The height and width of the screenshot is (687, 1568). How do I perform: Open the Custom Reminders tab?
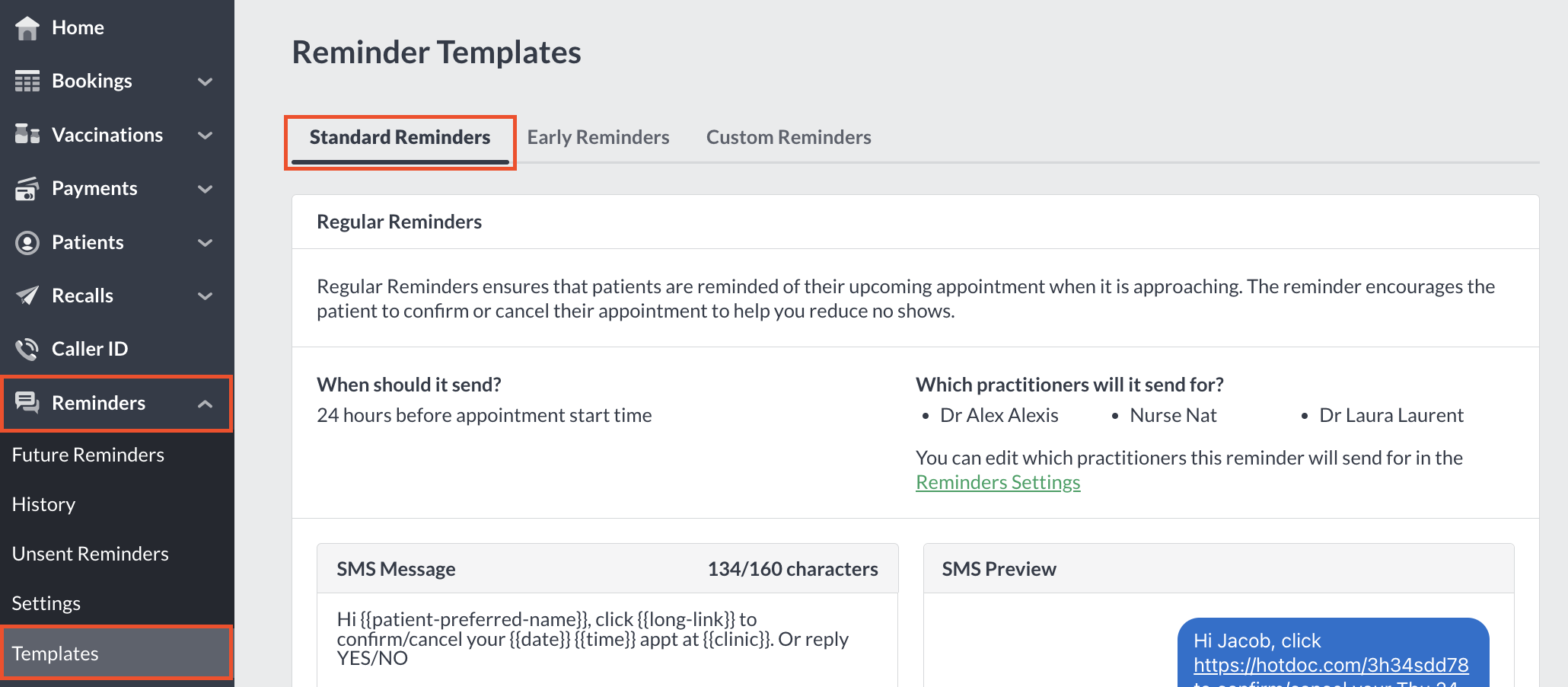click(x=789, y=136)
